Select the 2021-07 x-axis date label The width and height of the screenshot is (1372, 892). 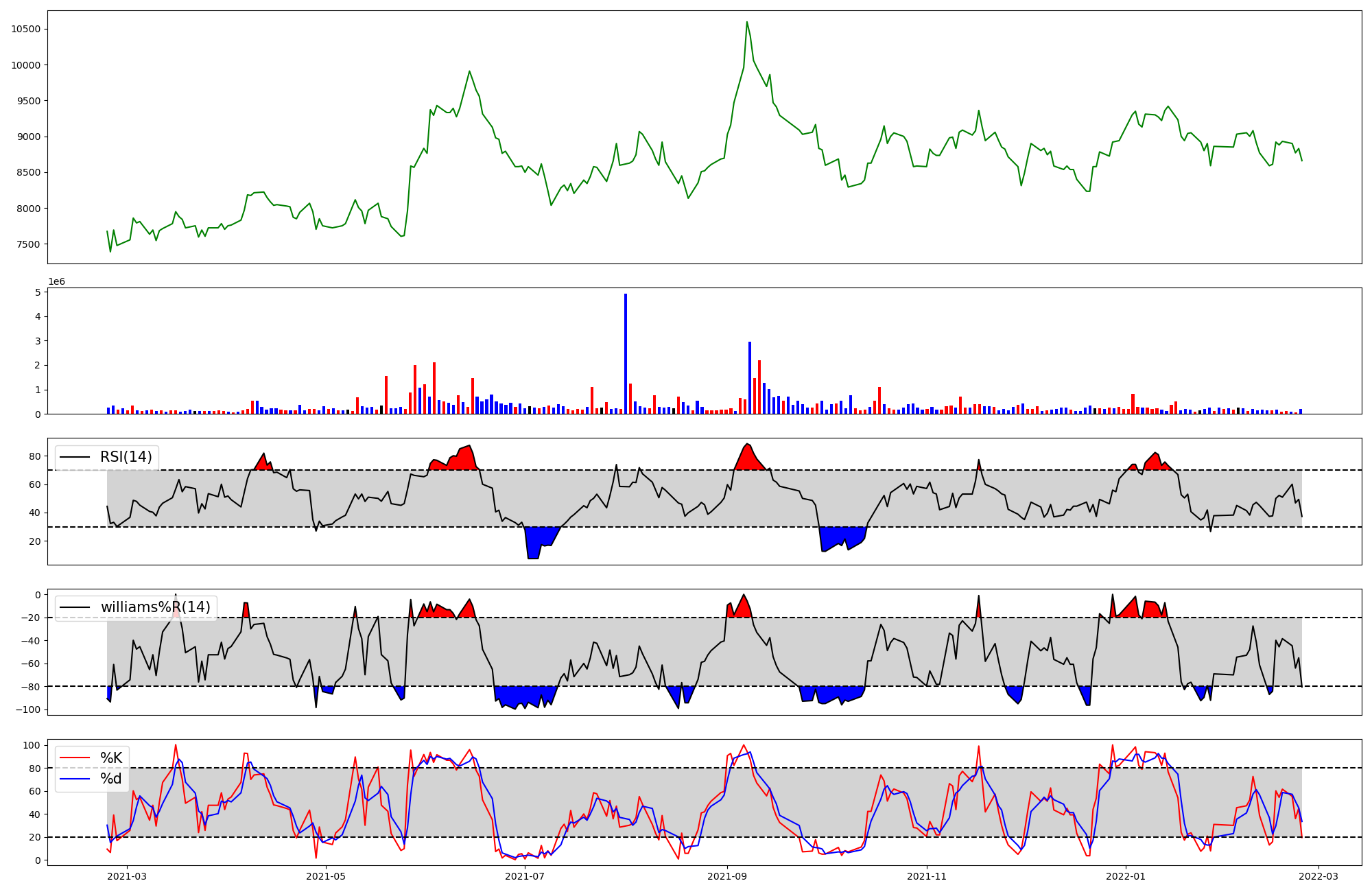tap(525, 876)
